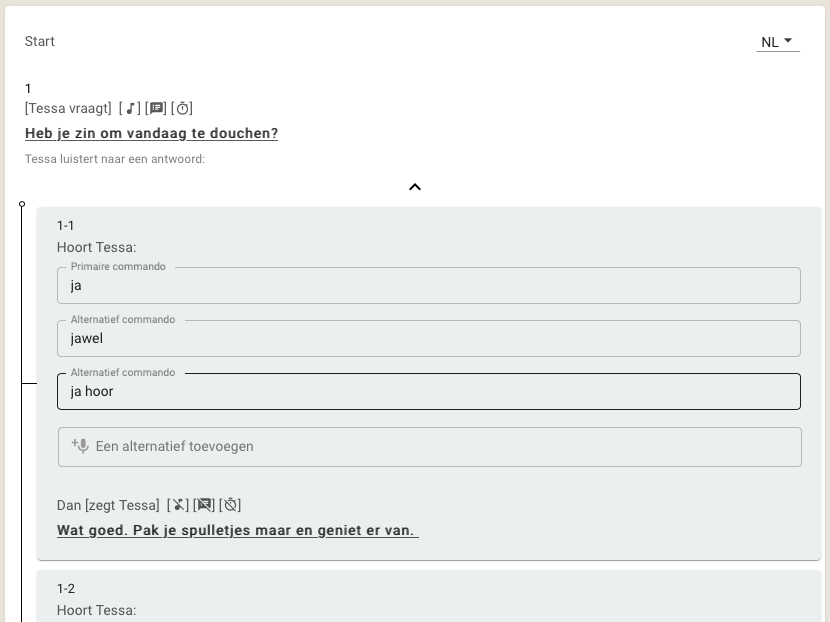Screen dimensions: 830x622
Task: Toggle the crossed-out message icon beside Dan zegt Tessa
Action: (204, 505)
